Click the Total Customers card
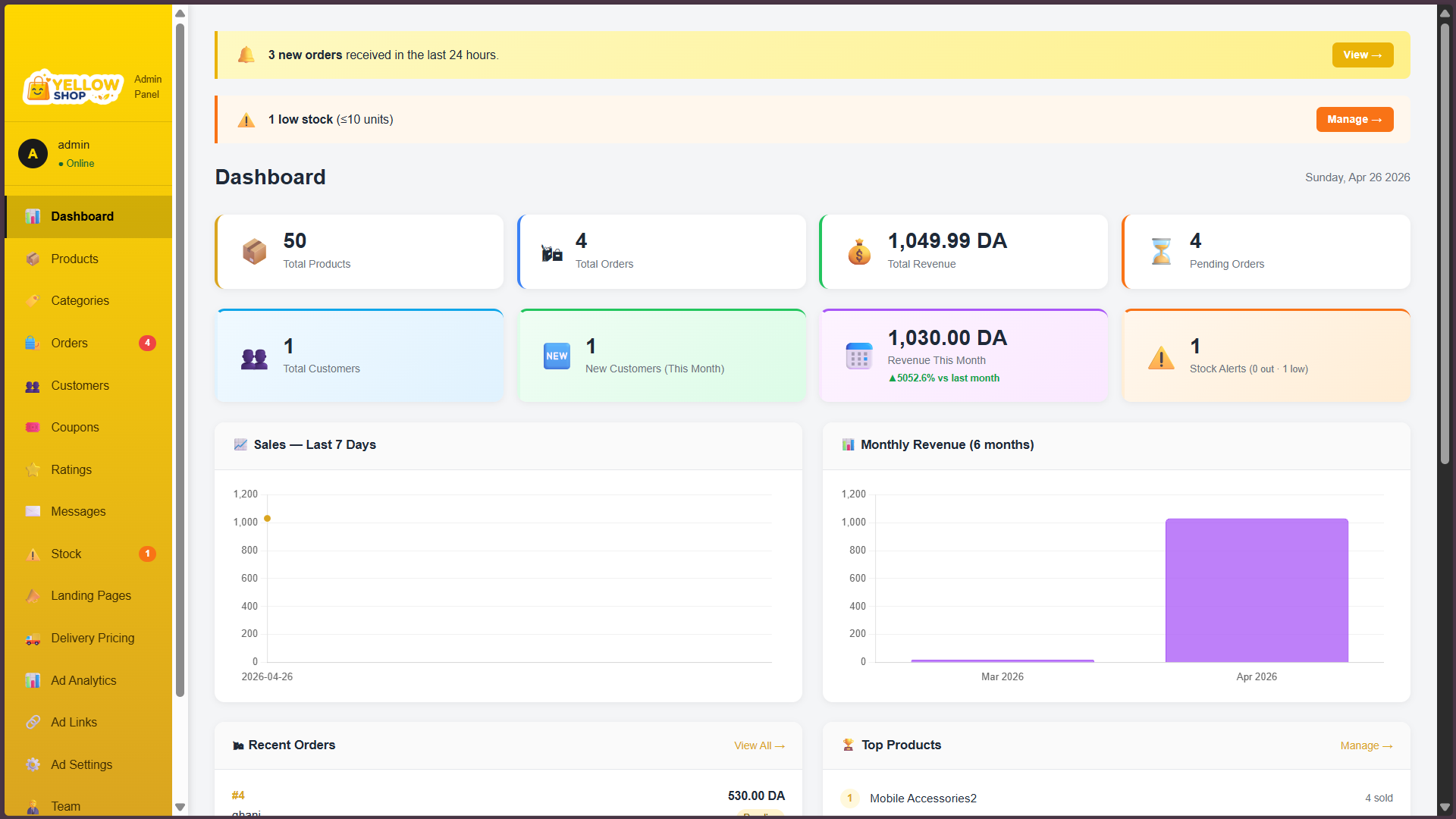The image size is (1456, 819). 359,356
